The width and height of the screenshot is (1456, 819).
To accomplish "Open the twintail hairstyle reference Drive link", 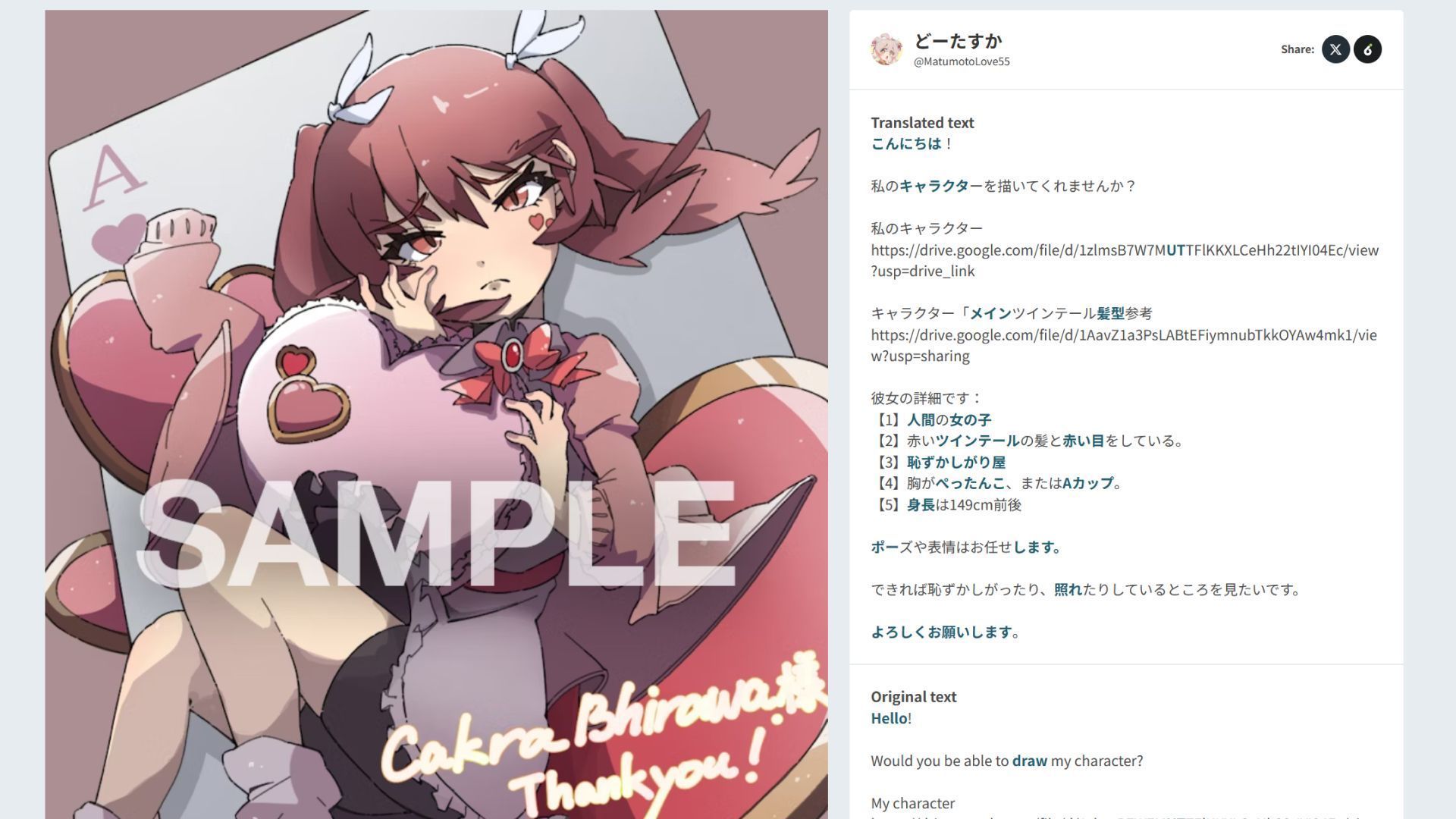I will click(1123, 345).
